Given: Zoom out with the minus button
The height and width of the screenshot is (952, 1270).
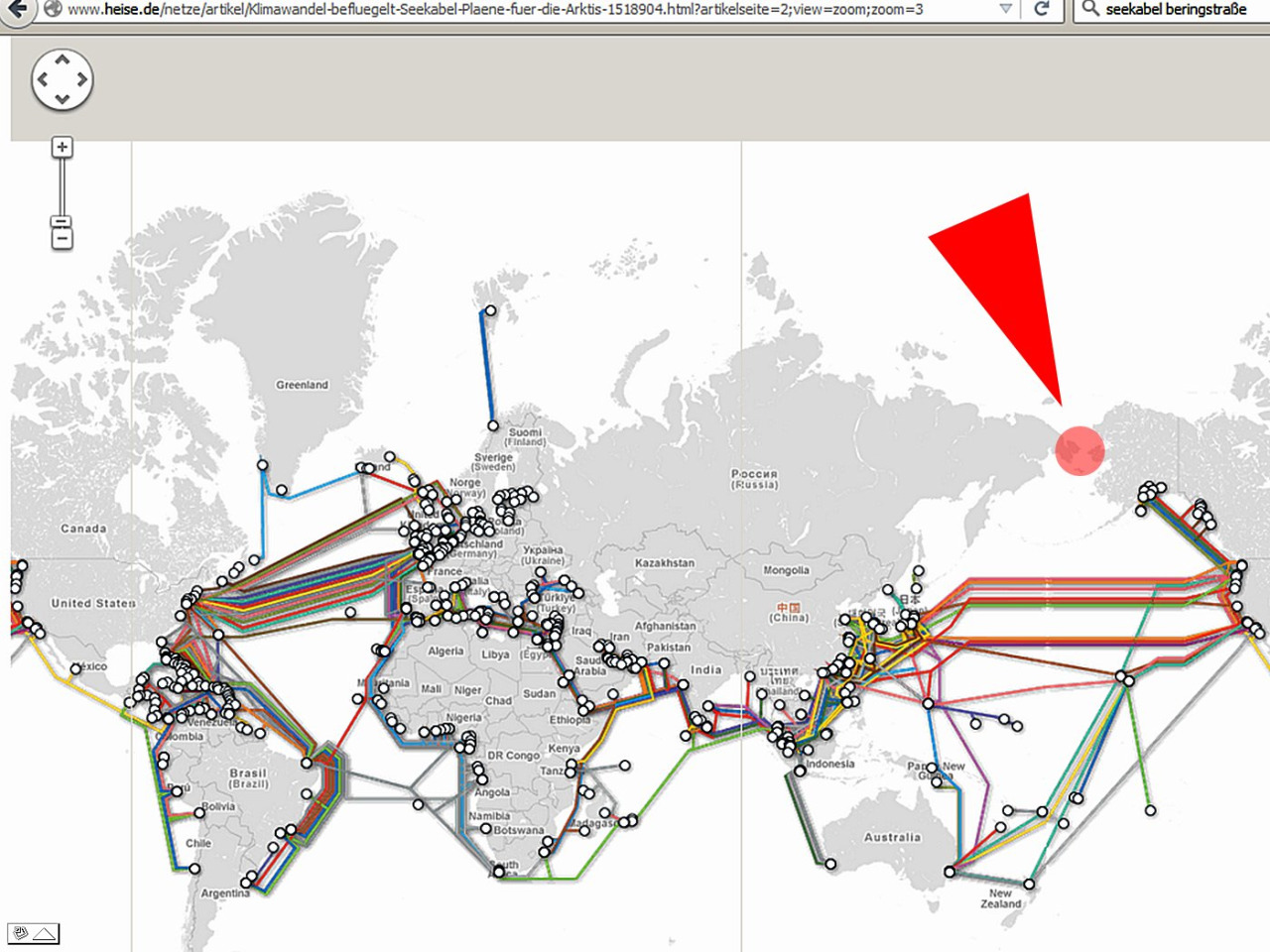Looking at the screenshot, I should point(62,239).
